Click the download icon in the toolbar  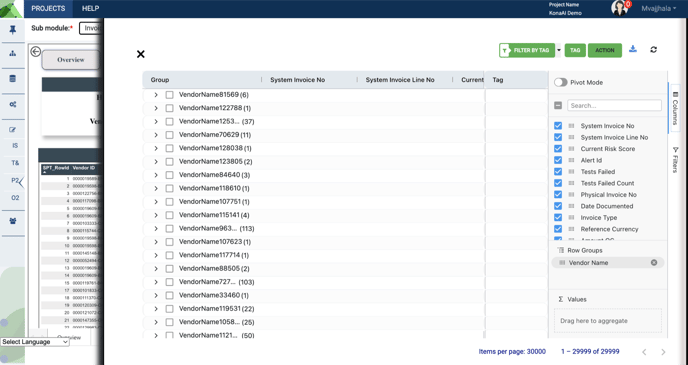pyautogui.click(x=633, y=49)
